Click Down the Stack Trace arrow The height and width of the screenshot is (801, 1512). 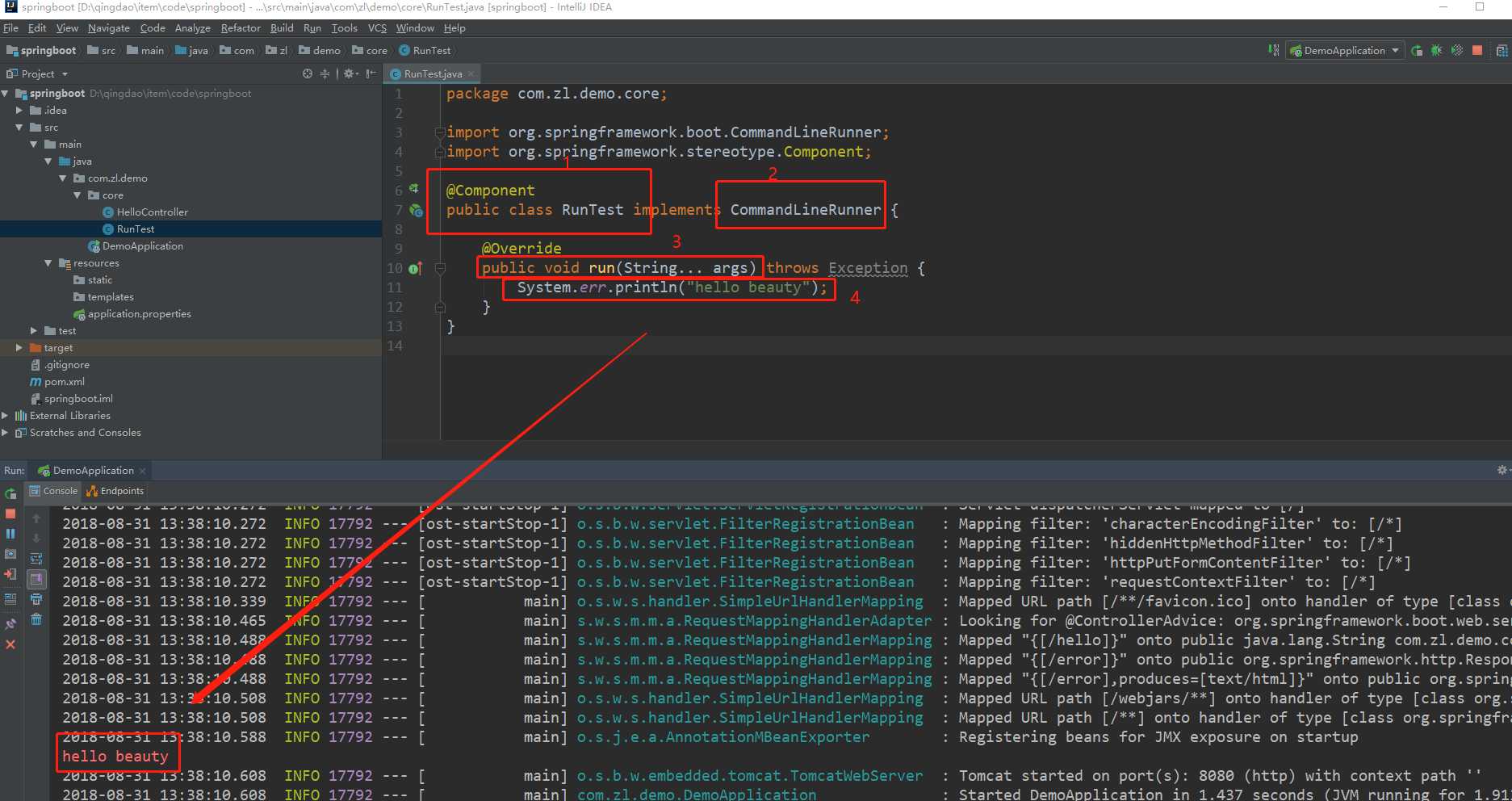coord(36,539)
